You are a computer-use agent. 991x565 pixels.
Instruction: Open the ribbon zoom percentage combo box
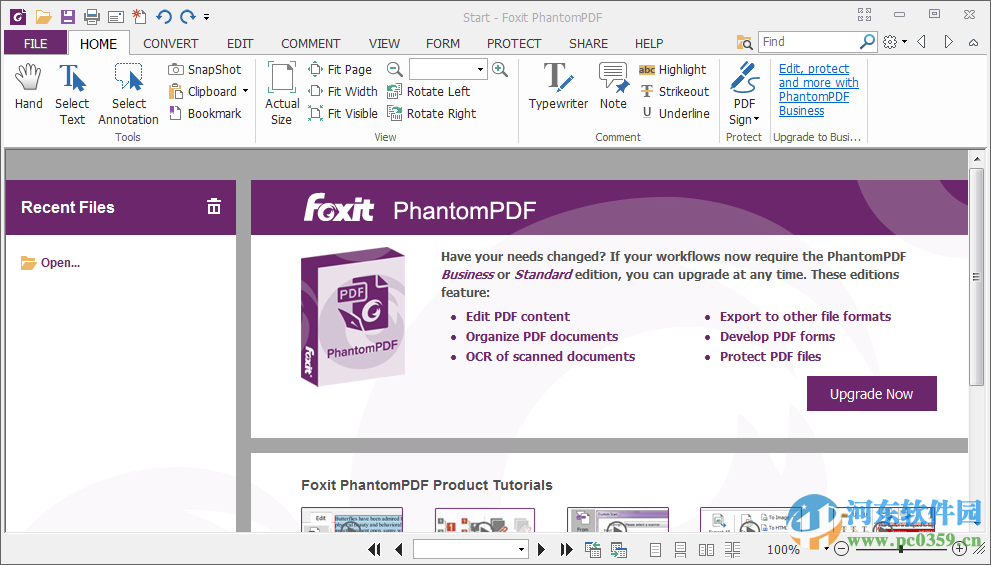448,69
